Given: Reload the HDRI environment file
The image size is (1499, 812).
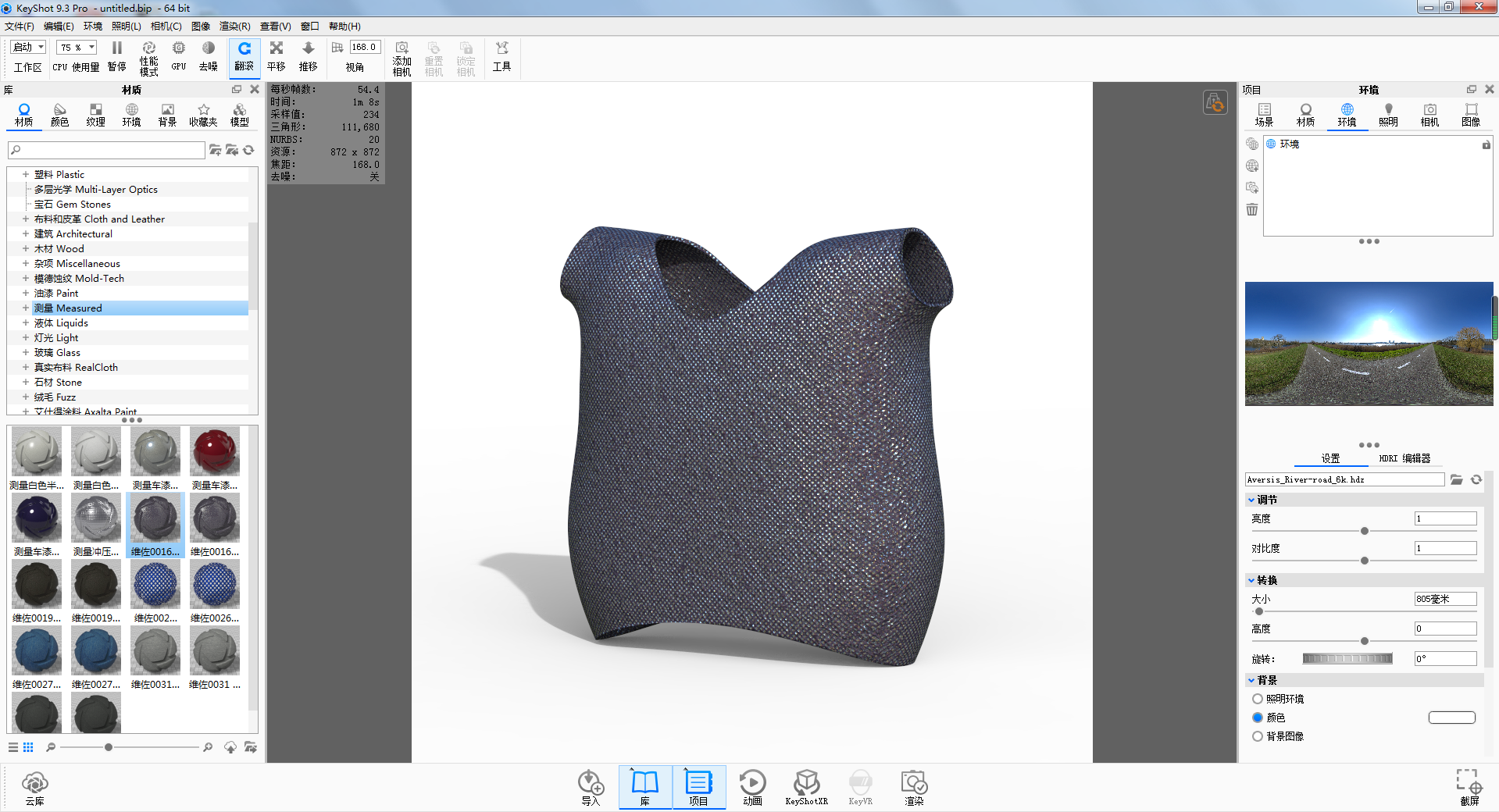Looking at the screenshot, I should 1476,479.
